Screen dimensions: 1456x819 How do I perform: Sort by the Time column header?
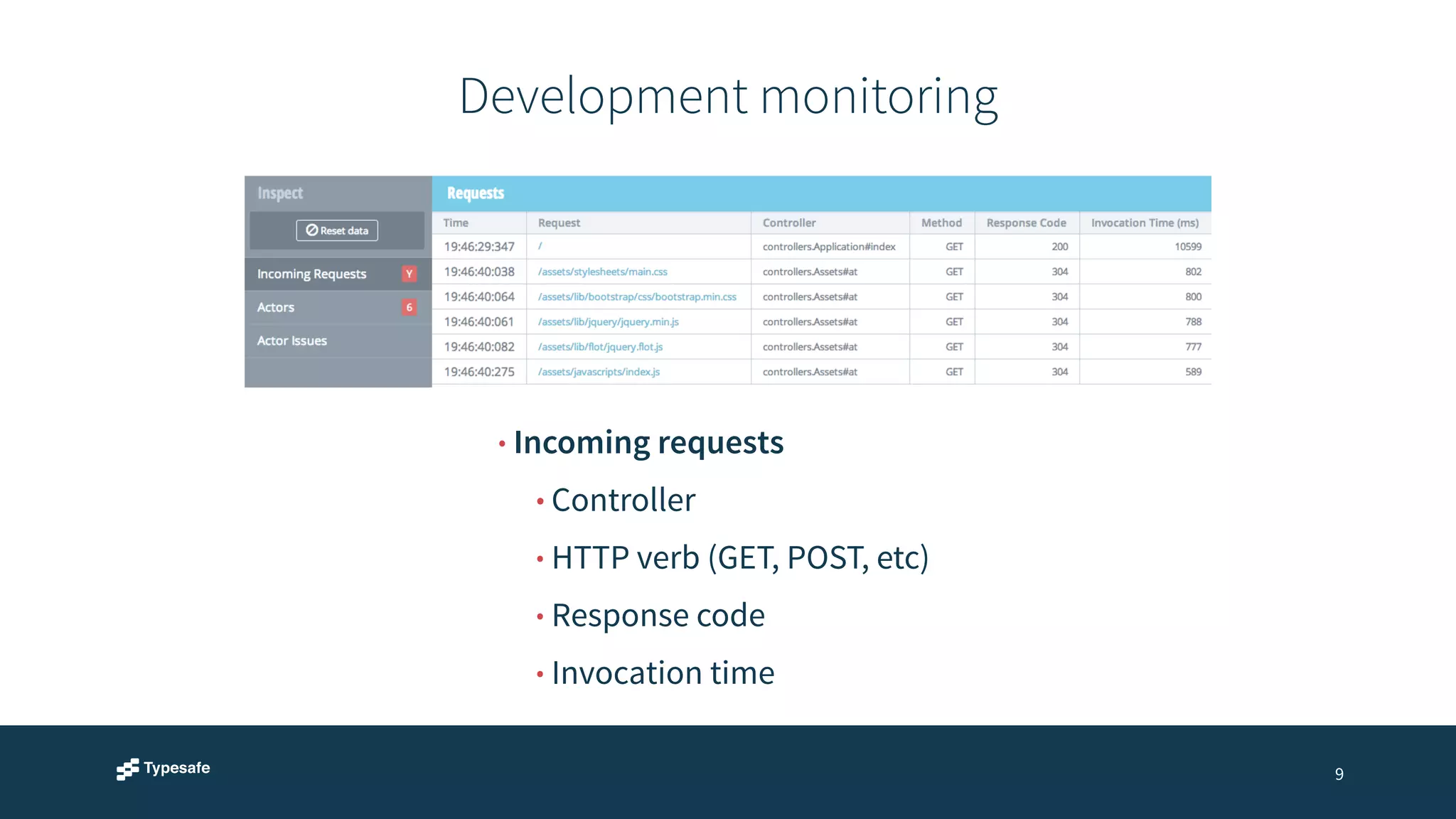point(456,223)
